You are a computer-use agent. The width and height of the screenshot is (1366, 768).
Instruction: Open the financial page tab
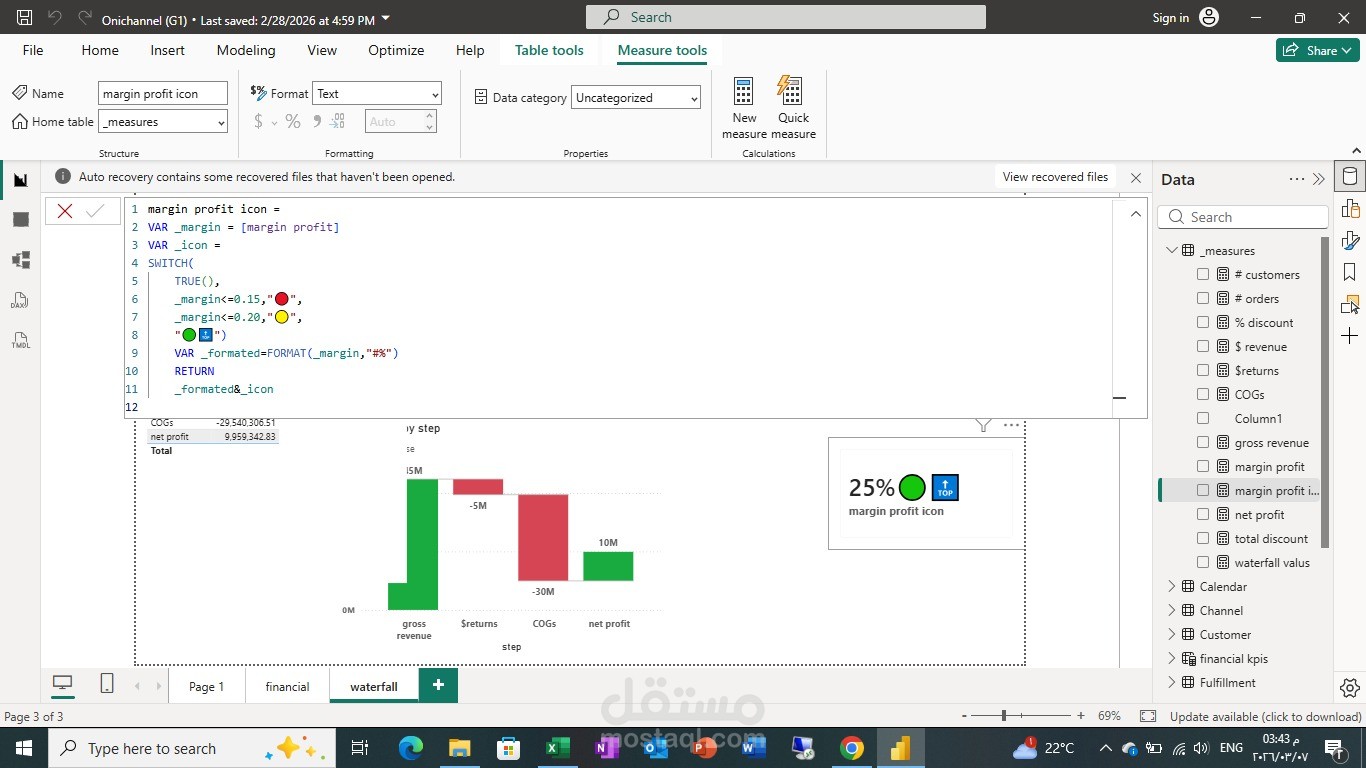tap(287, 687)
